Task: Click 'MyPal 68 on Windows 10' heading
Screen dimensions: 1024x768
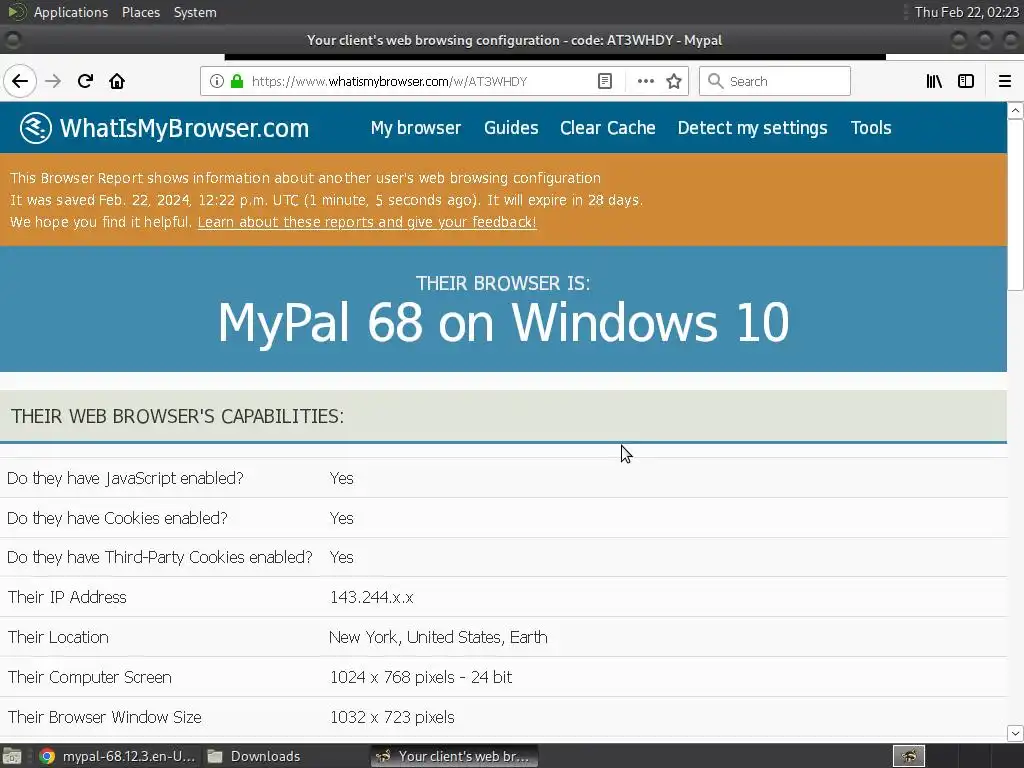Action: point(503,322)
